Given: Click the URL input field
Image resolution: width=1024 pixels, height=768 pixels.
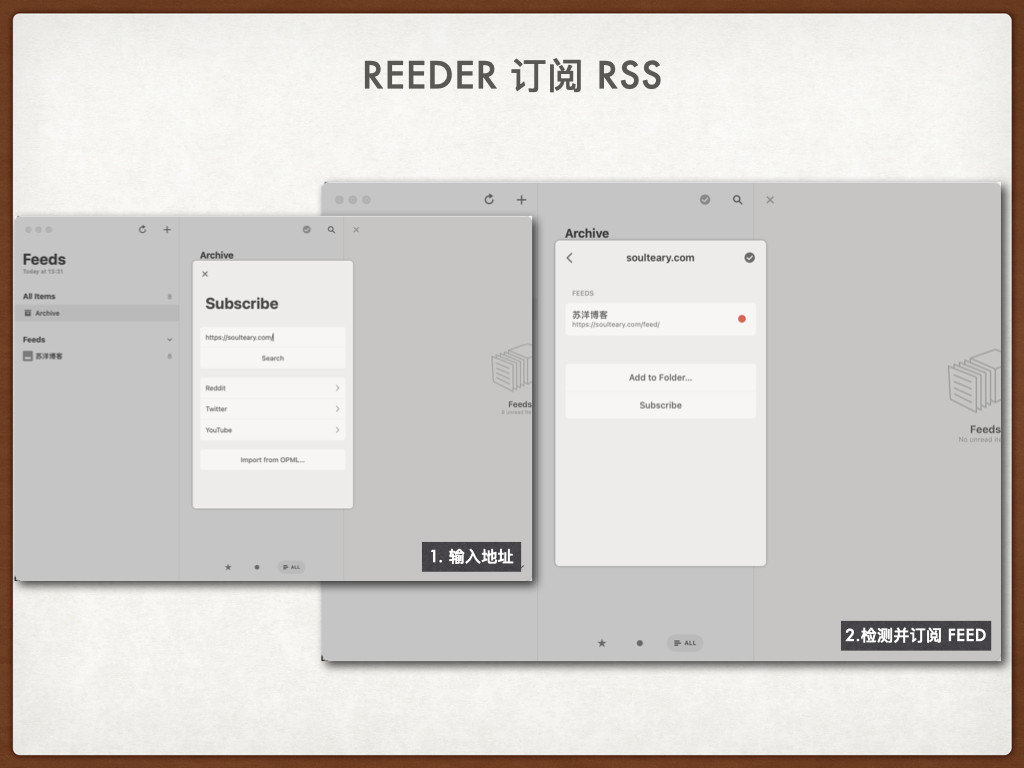Looking at the screenshot, I should 272,337.
